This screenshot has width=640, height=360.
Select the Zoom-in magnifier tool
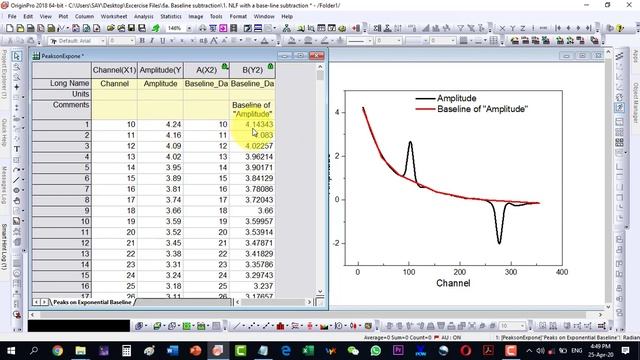pyautogui.click(x=16, y=67)
